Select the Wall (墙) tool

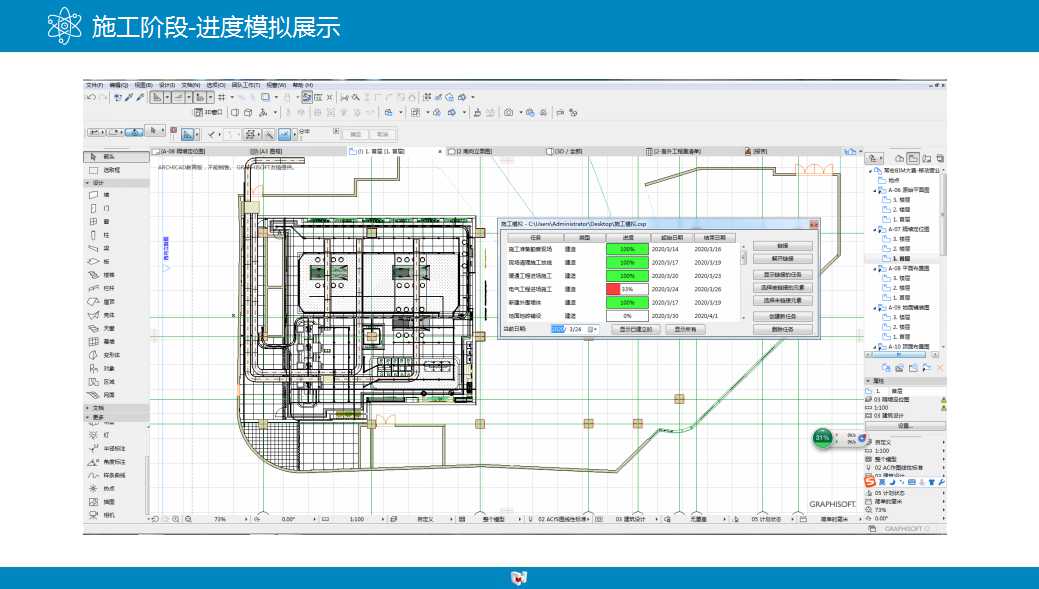point(107,195)
